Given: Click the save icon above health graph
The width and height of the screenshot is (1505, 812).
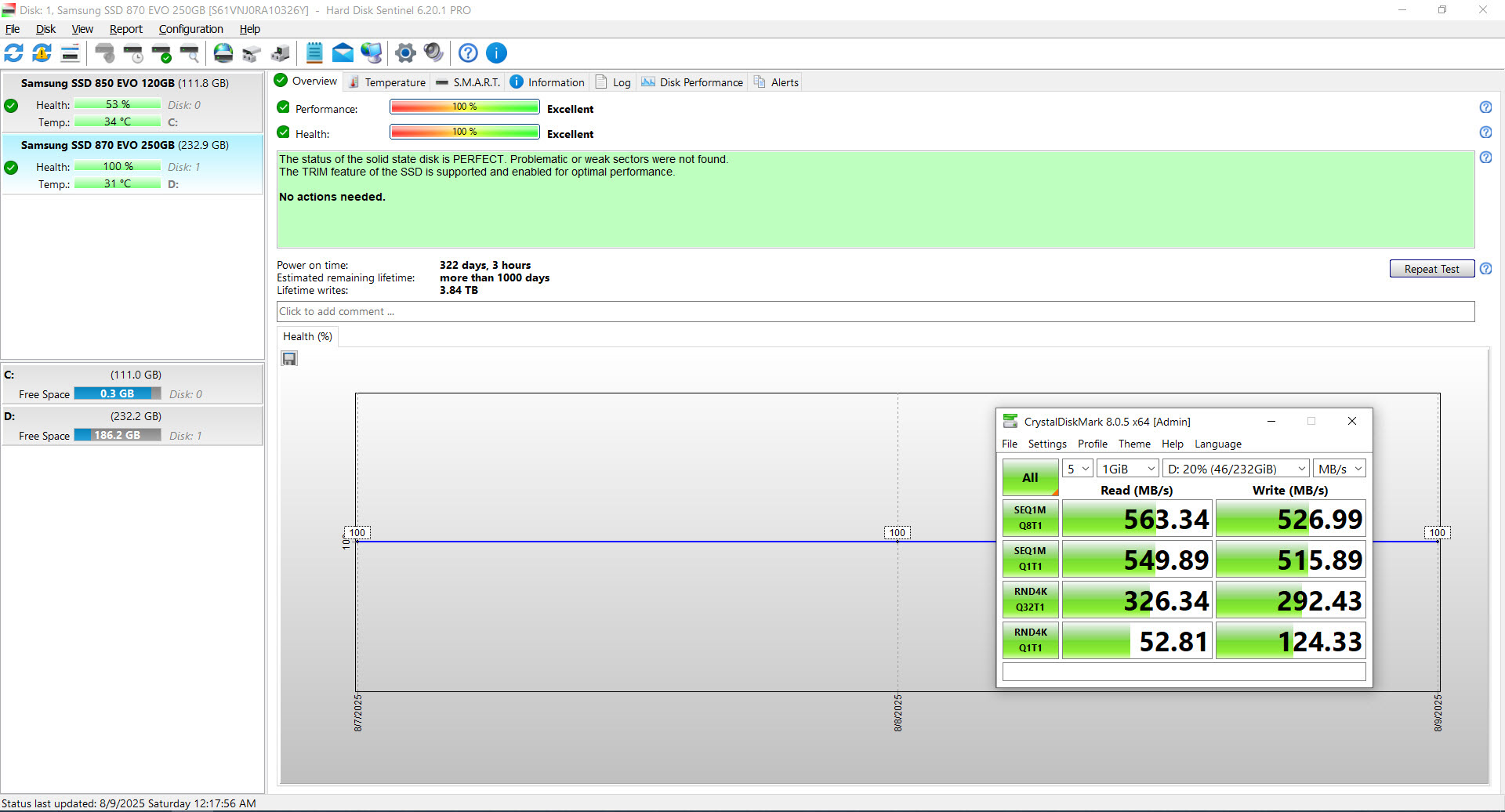Looking at the screenshot, I should 289,359.
